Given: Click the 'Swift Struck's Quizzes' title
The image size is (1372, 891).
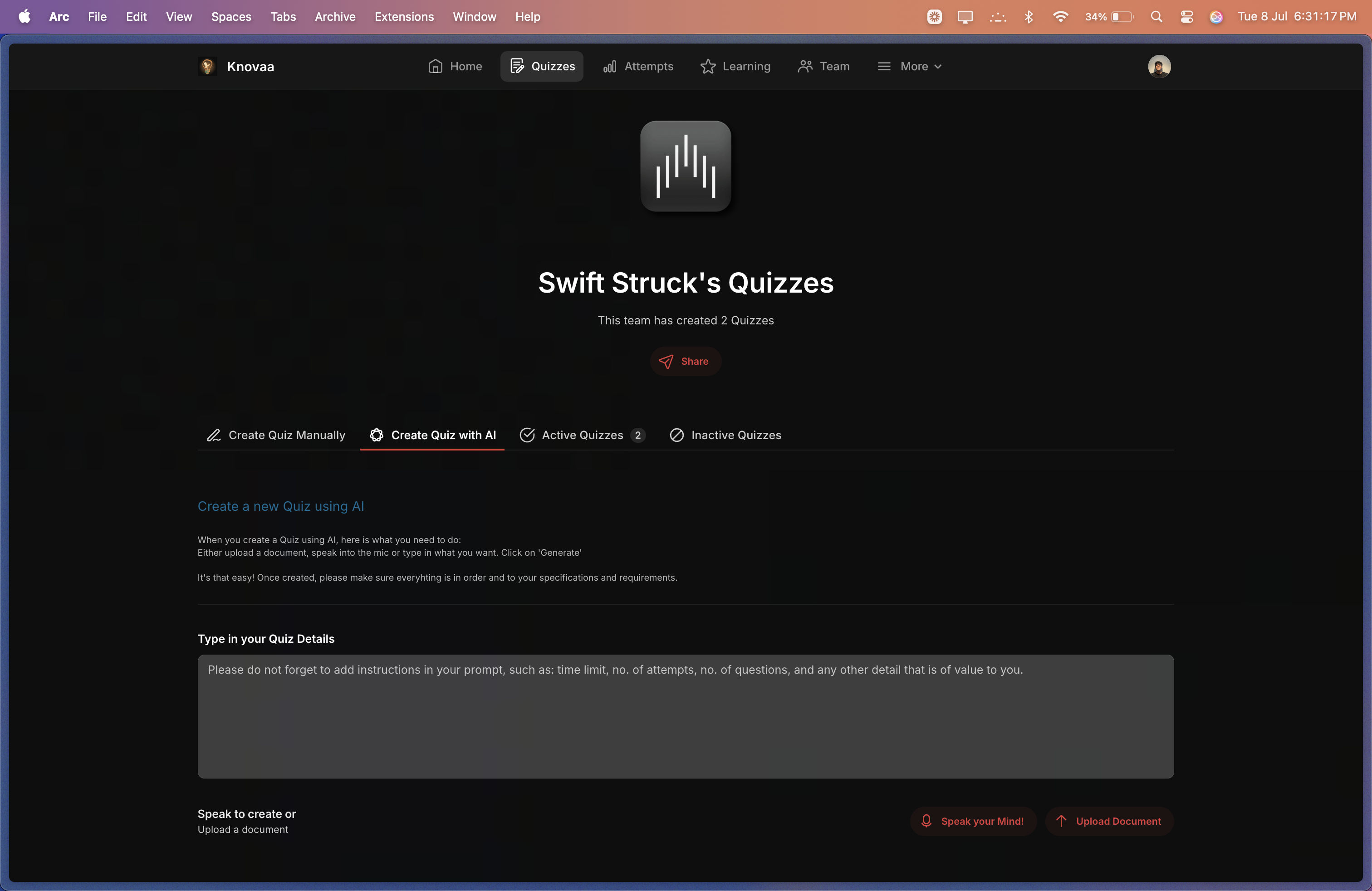Looking at the screenshot, I should [x=686, y=283].
